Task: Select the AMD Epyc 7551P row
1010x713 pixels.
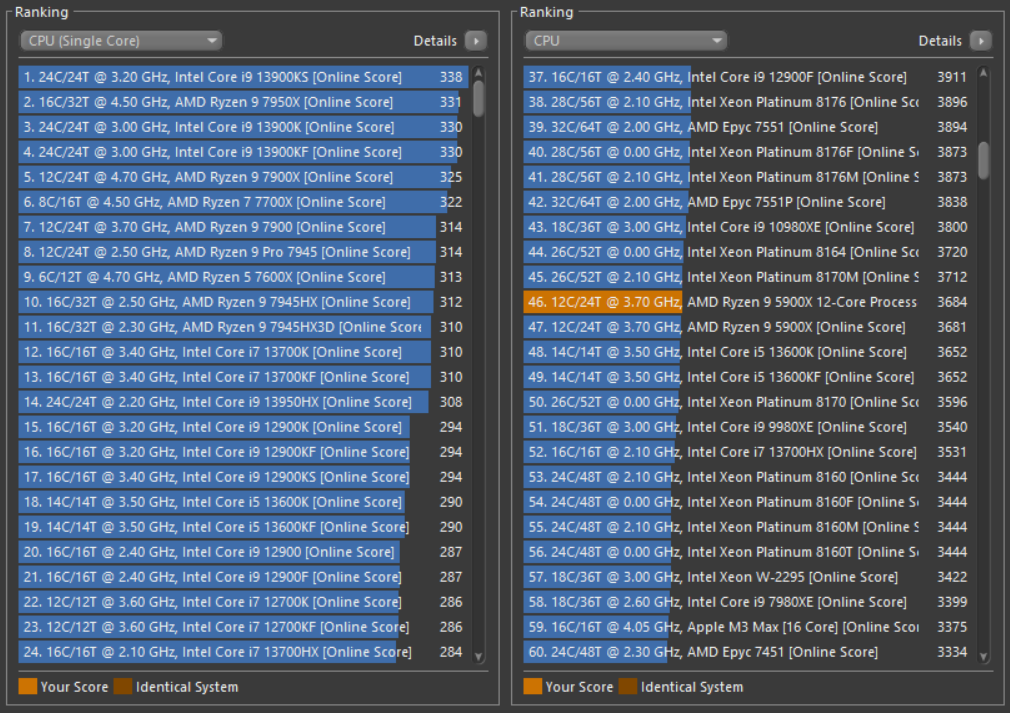Action: pos(748,202)
